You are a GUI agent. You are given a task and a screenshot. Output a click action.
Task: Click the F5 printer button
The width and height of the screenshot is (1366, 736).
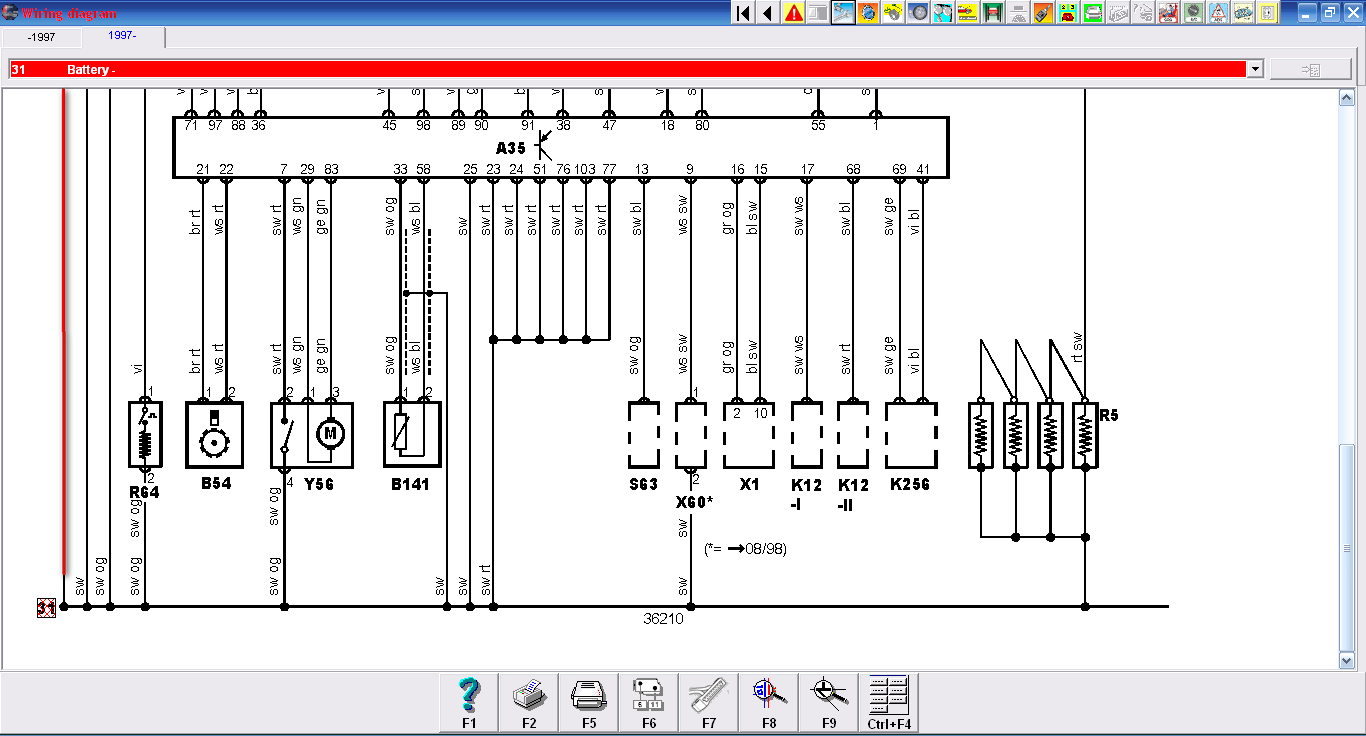click(589, 702)
